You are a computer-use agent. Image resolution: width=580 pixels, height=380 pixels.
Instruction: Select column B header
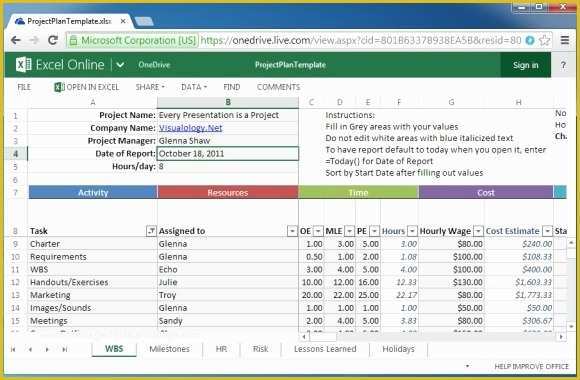click(228, 102)
